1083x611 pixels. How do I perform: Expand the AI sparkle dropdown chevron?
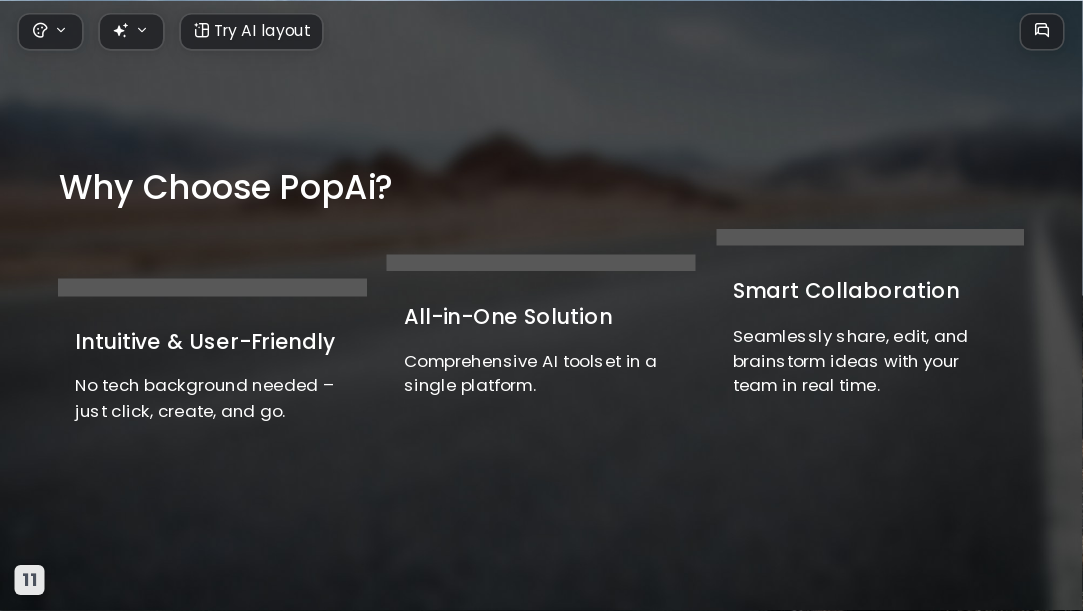point(142,30)
